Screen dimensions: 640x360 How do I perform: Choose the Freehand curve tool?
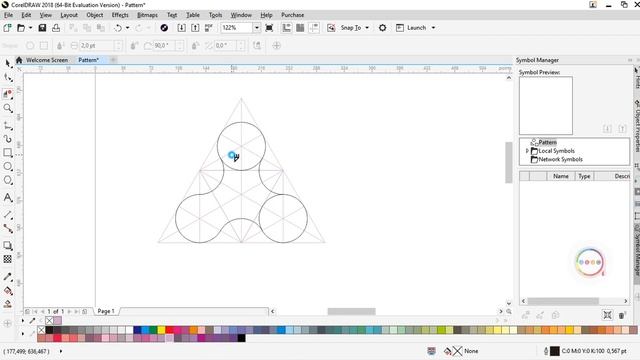[7, 126]
